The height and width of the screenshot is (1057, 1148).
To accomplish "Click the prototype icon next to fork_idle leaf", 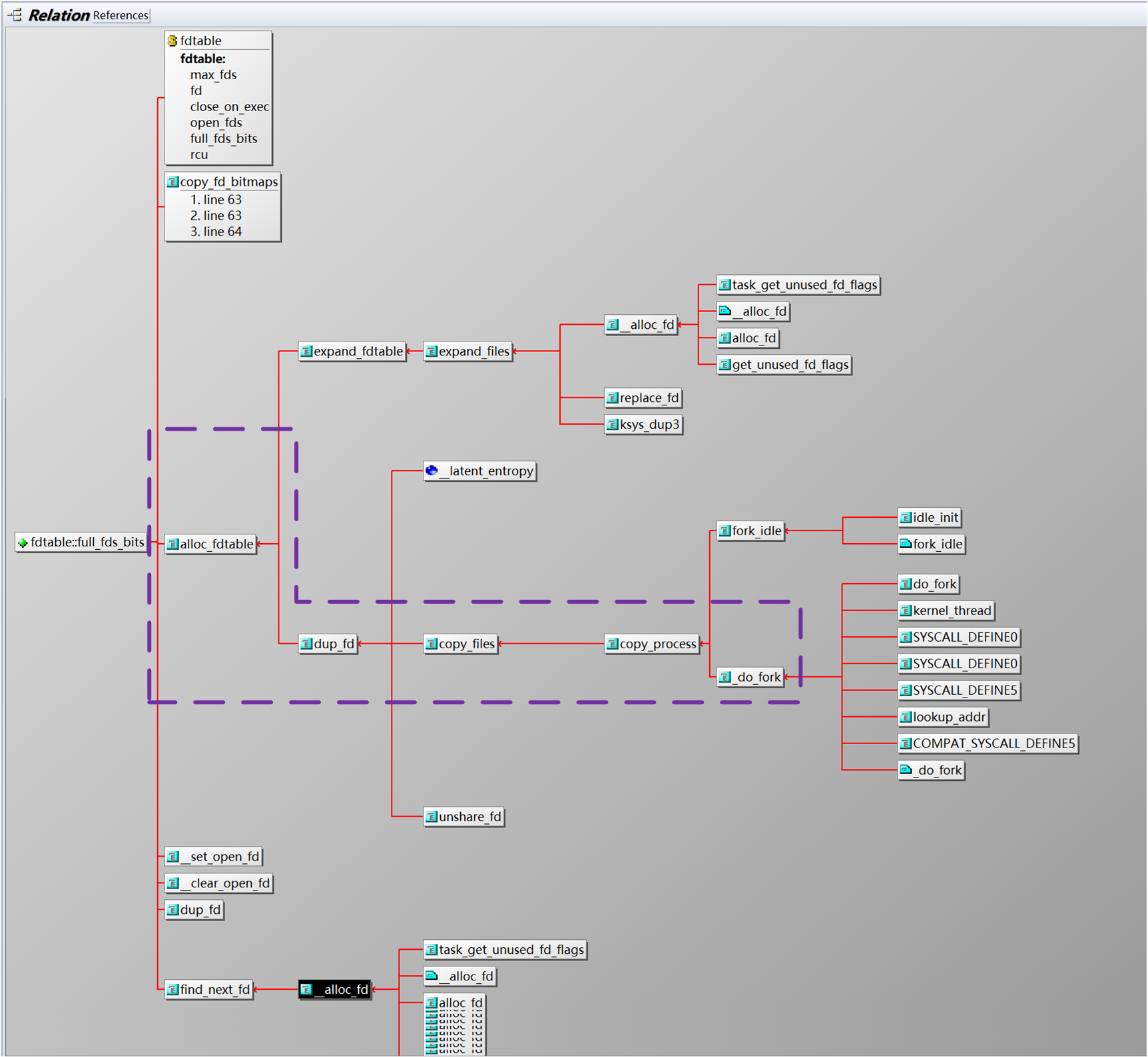I will (x=906, y=544).
